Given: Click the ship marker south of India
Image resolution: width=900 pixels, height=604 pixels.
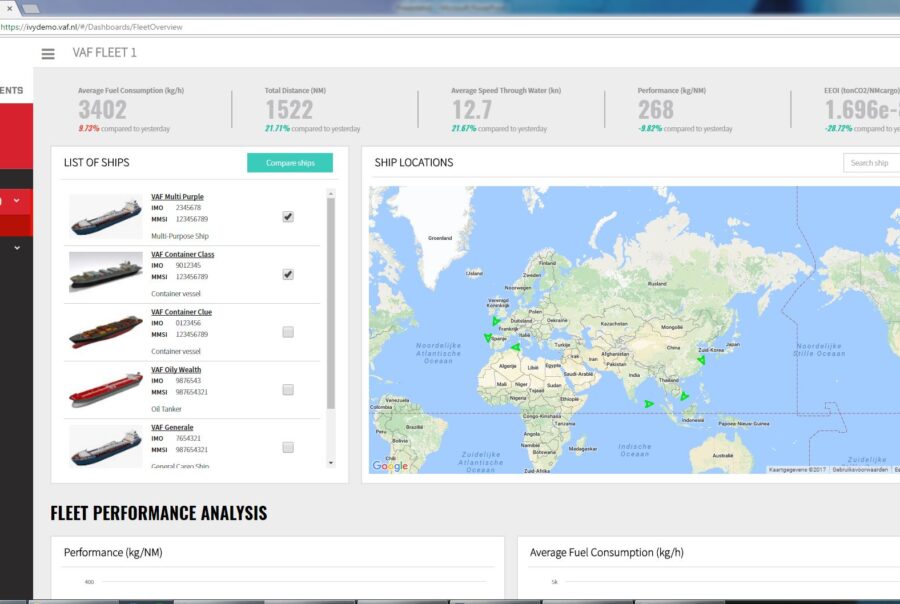Looking at the screenshot, I should tap(649, 404).
